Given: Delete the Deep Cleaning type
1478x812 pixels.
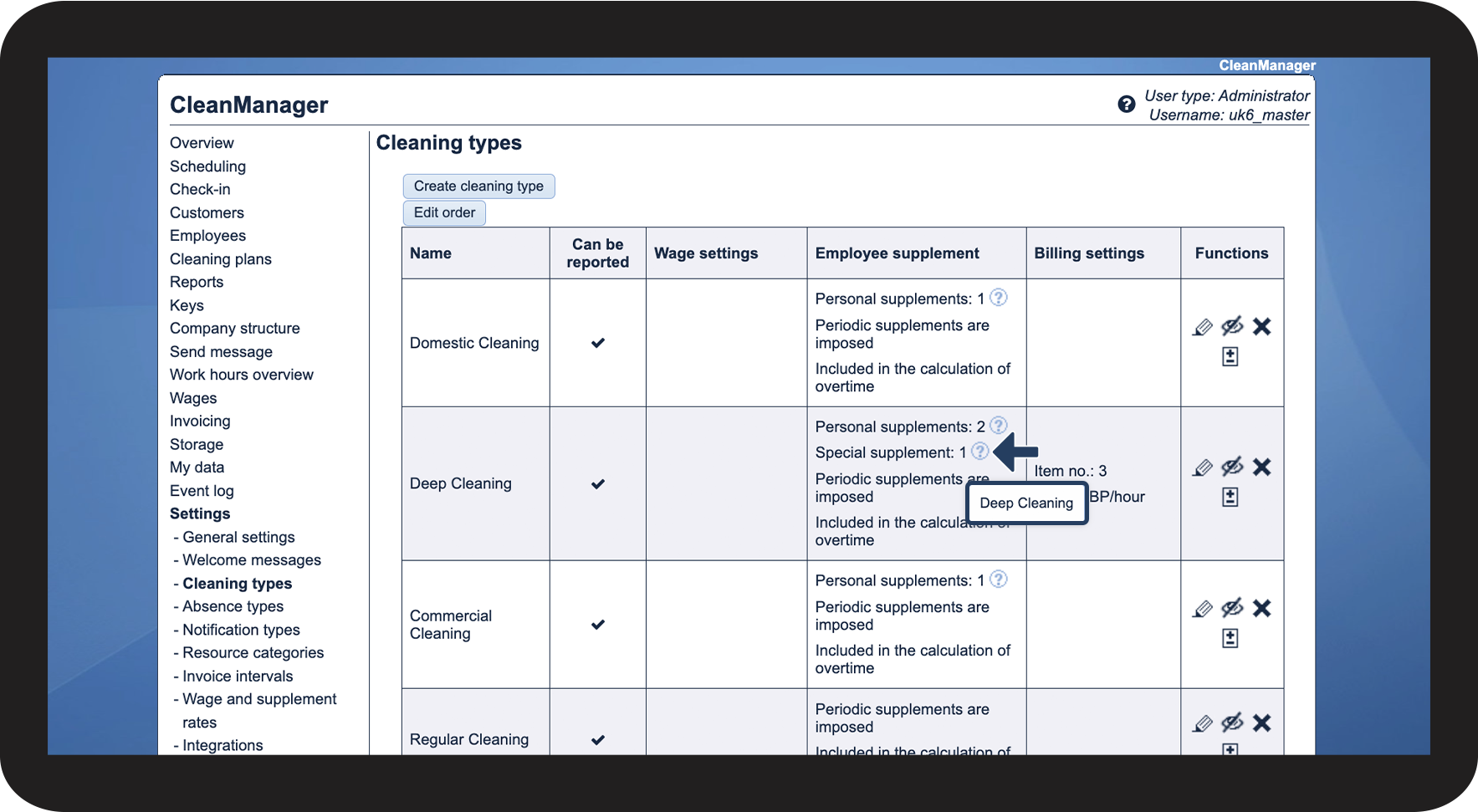Looking at the screenshot, I should coord(1261,467).
